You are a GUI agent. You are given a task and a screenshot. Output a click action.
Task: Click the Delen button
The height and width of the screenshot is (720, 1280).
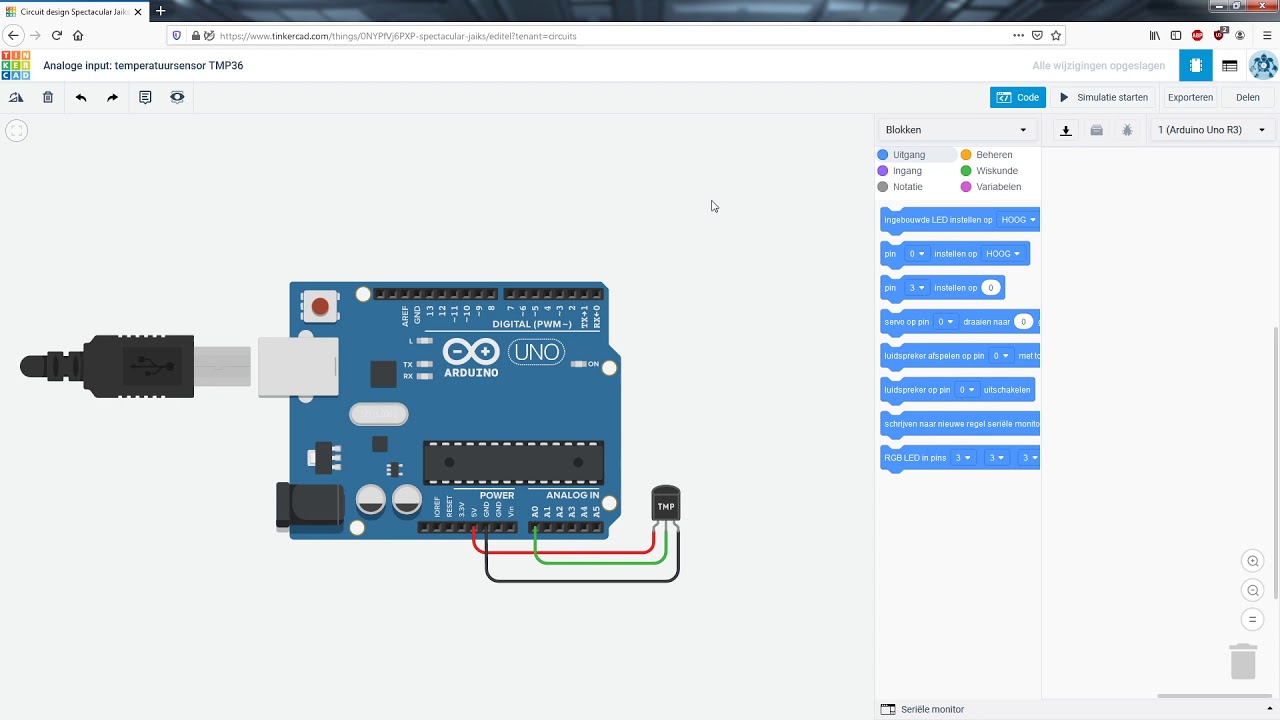pos(1248,97)
